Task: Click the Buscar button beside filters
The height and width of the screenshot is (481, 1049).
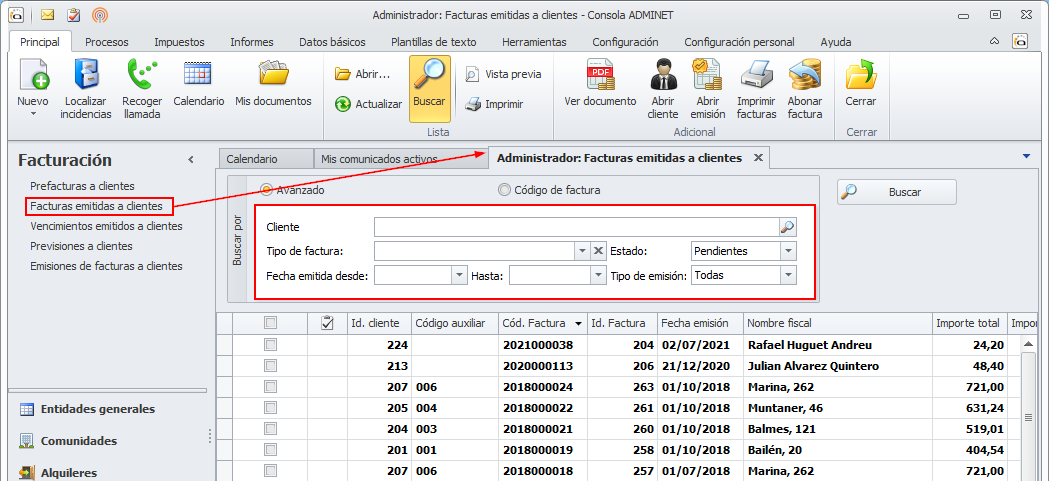Action: click(896, 192)
